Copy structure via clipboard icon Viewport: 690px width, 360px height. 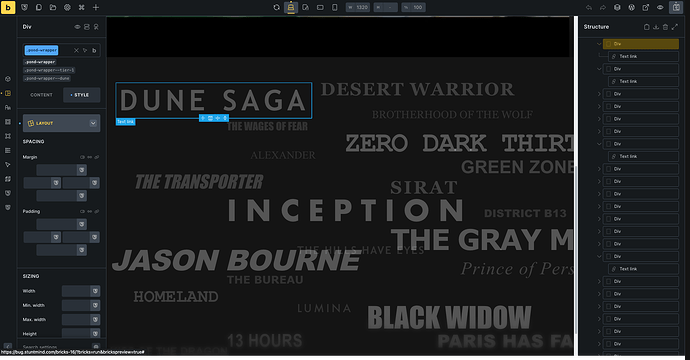click(646, 27)
